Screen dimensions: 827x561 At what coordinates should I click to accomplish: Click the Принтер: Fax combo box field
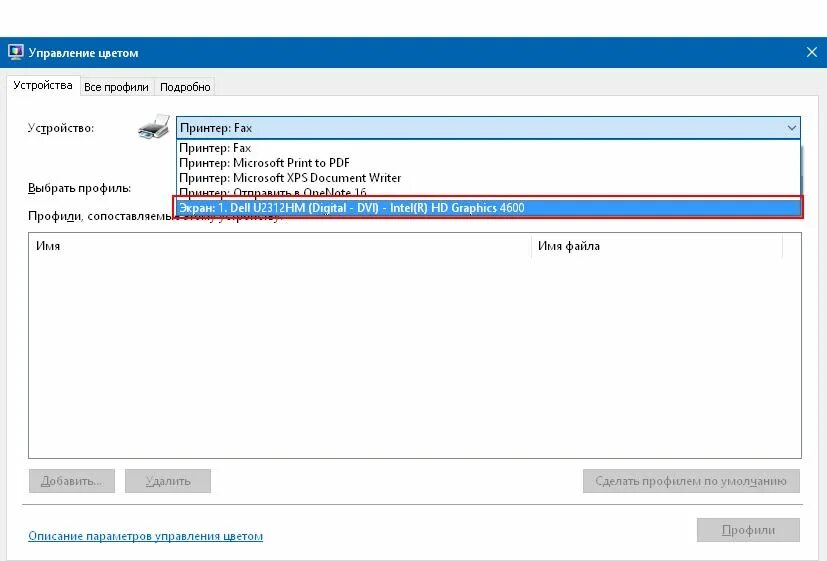coord(488,128)
